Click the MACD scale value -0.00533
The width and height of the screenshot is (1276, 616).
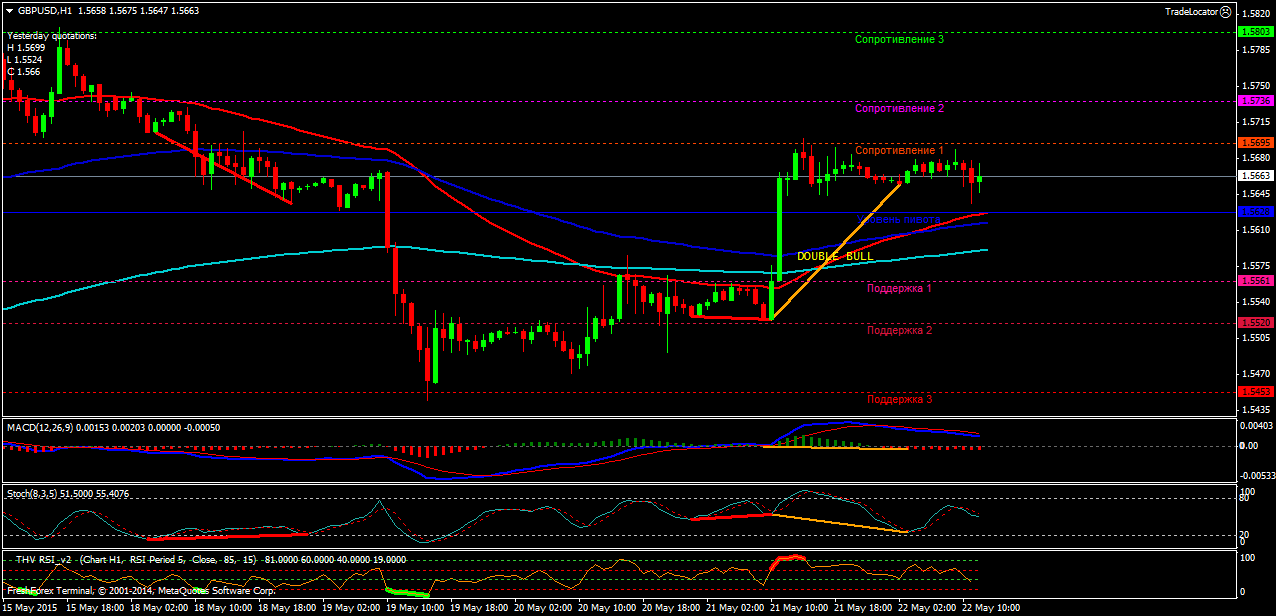click(1257, 476)
